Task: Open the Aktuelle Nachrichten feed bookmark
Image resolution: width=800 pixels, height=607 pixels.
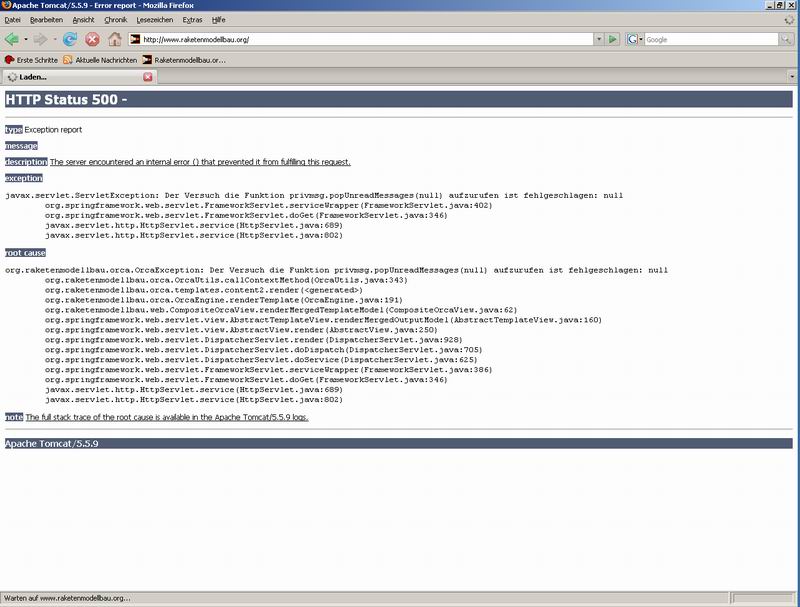Action: point(100,60)
